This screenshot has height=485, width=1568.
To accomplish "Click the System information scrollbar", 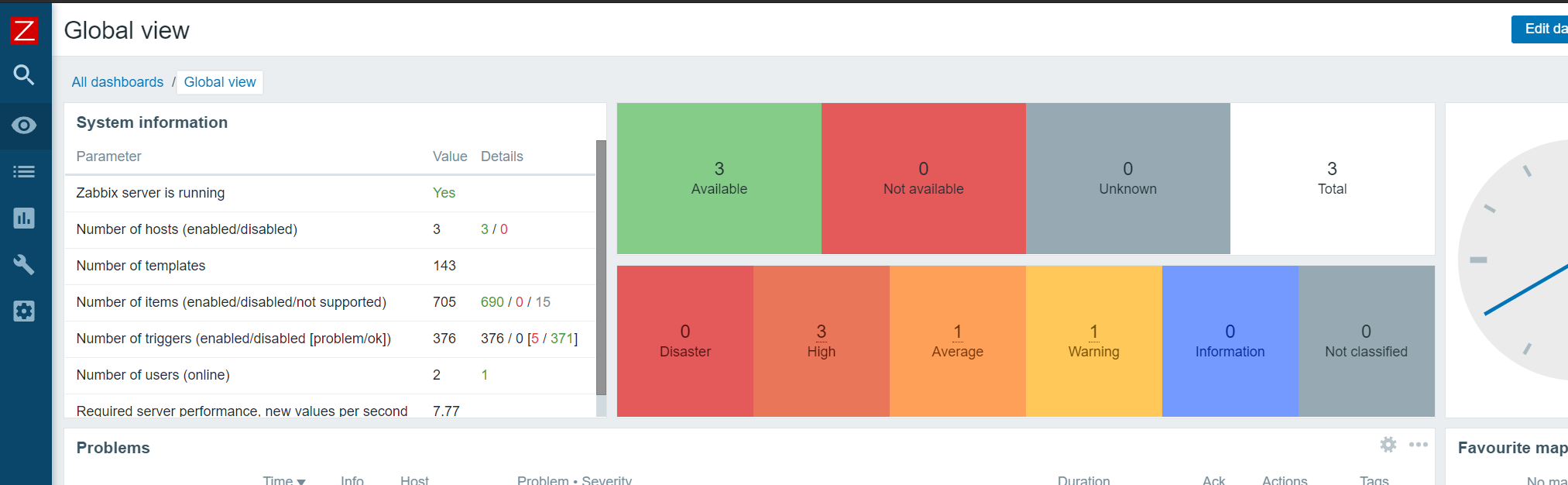I will tap(601, 268).
